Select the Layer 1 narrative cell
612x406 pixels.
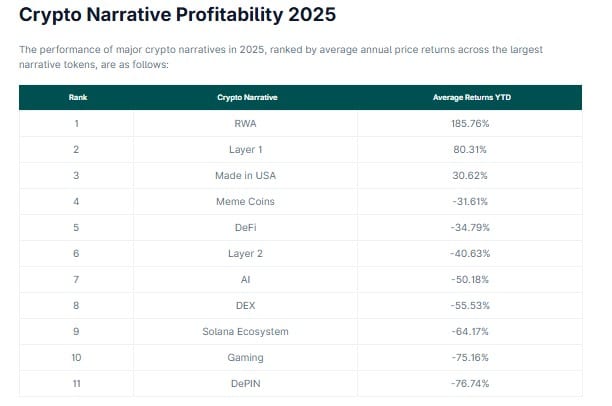tap(245, 150)
